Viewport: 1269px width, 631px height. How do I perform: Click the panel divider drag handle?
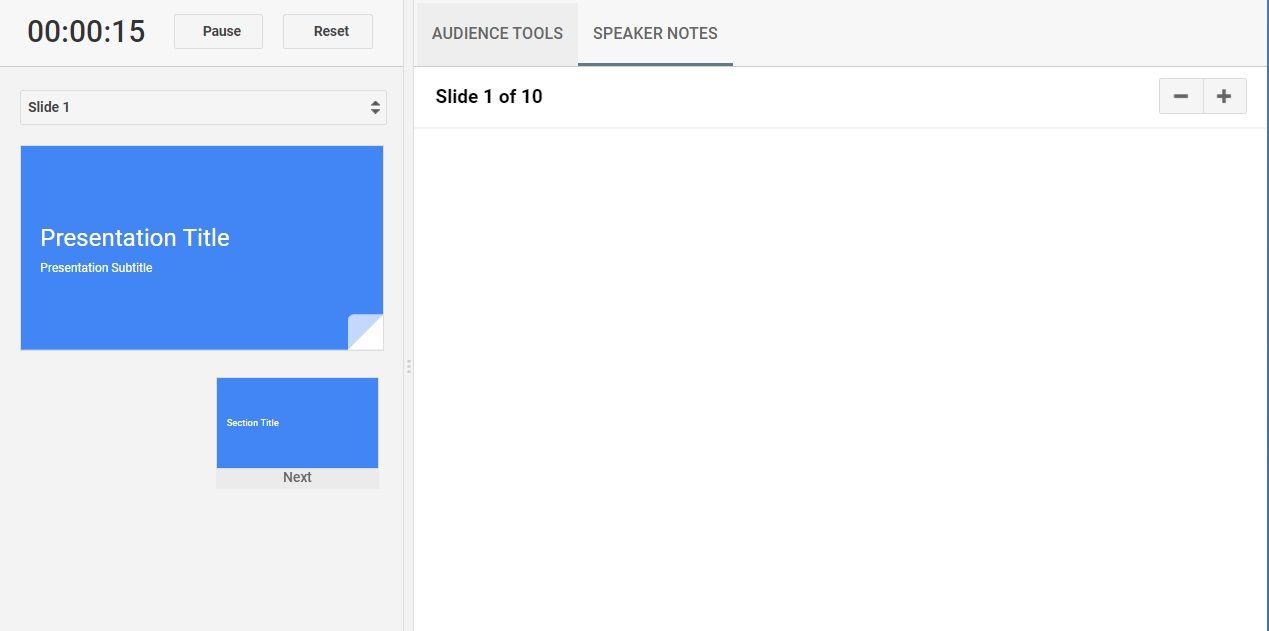pos(408,367)
